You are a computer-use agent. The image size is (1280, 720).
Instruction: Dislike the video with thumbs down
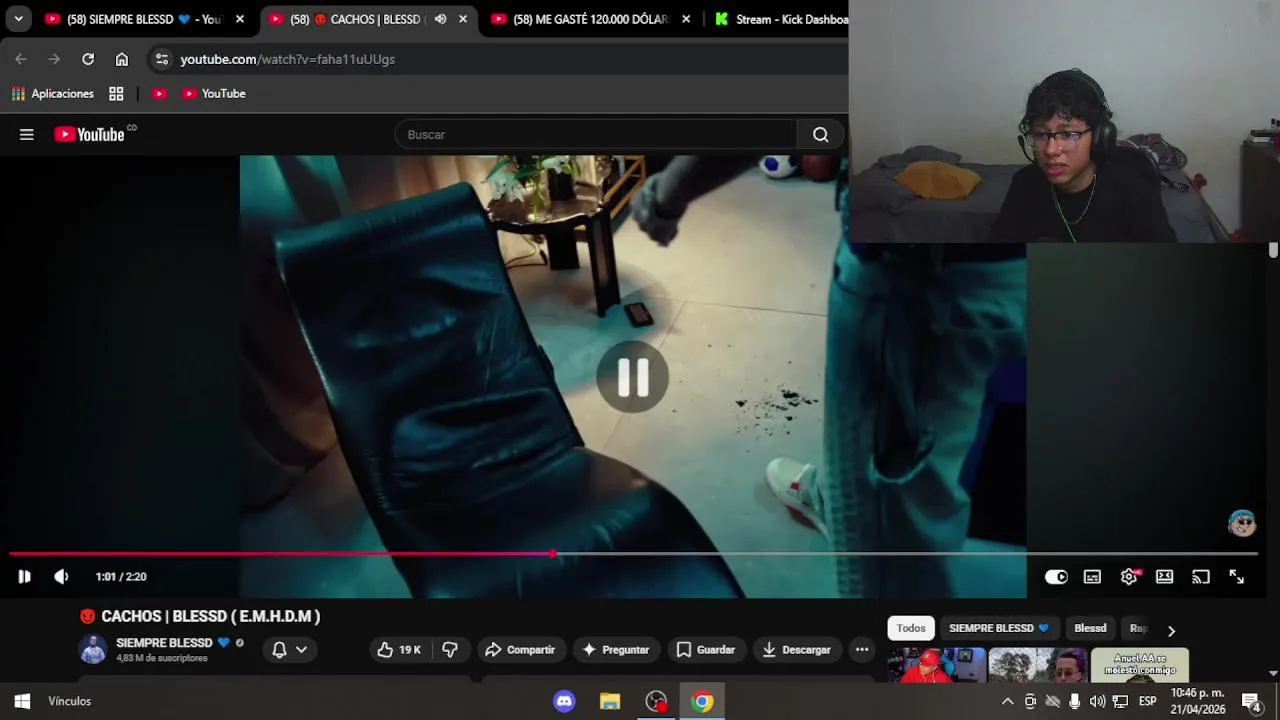coord(450,650)
